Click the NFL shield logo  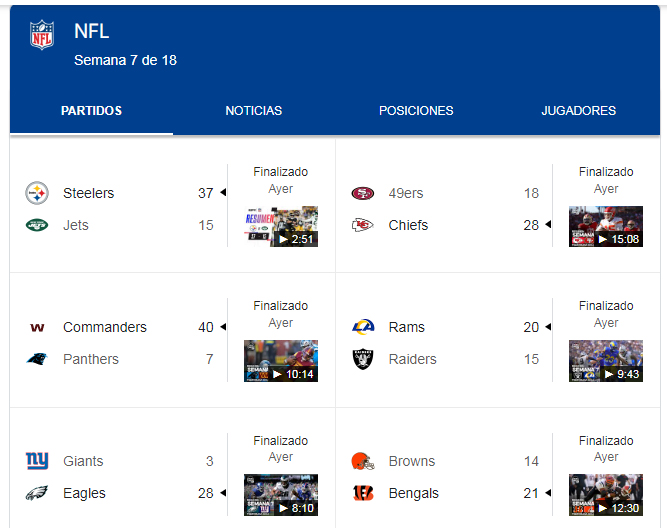[x=42, y=35]
